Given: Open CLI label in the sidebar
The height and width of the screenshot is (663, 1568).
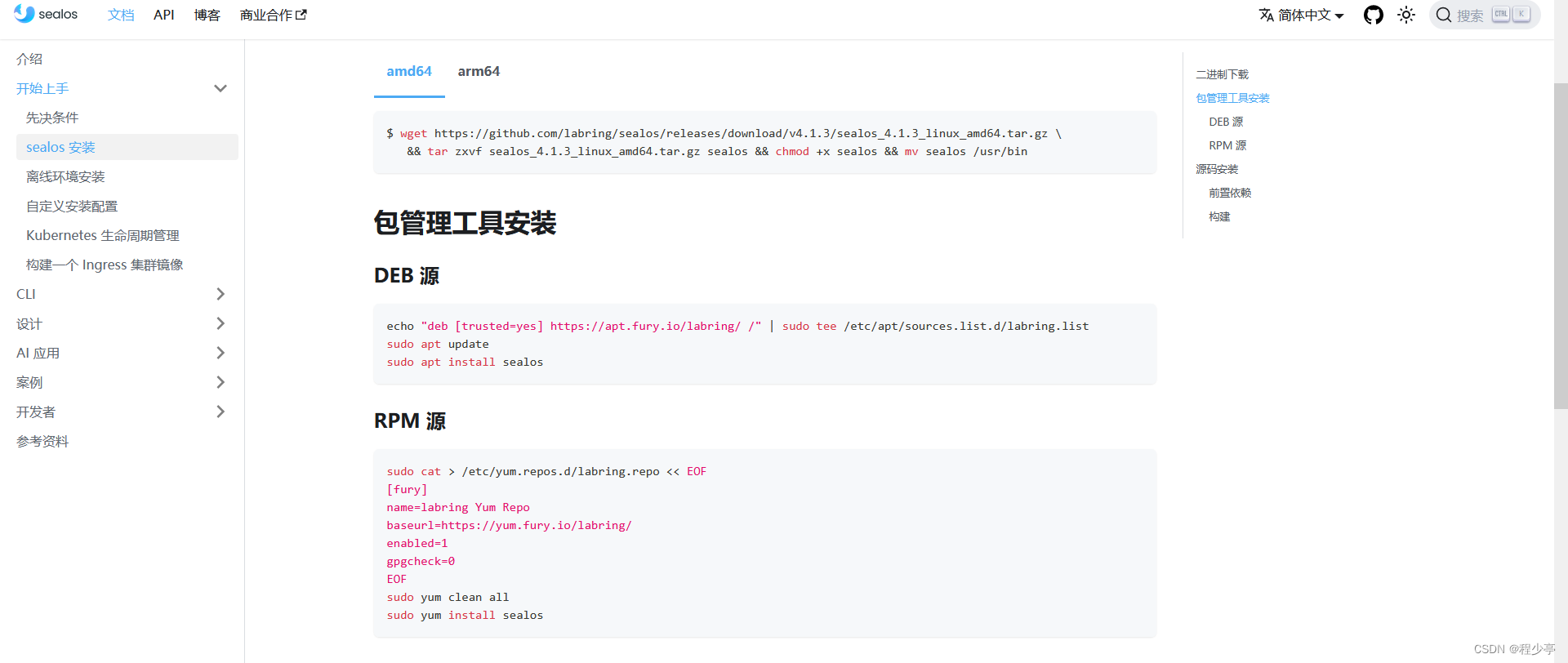Looking at the screenshot, I should [x=26, y=294].
